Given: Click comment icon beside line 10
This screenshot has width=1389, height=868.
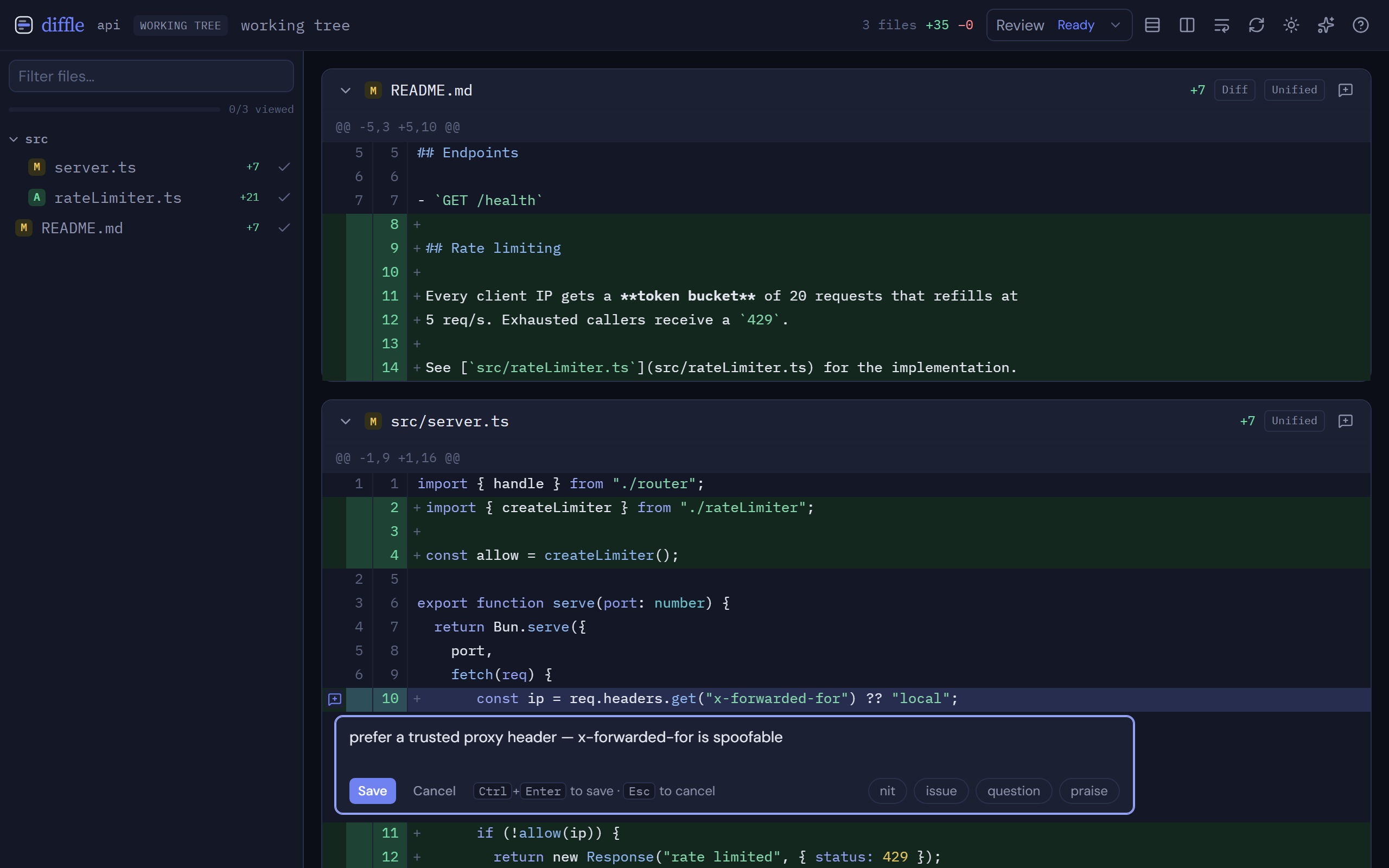Looking at the screenshot, I should coord(335,699).
